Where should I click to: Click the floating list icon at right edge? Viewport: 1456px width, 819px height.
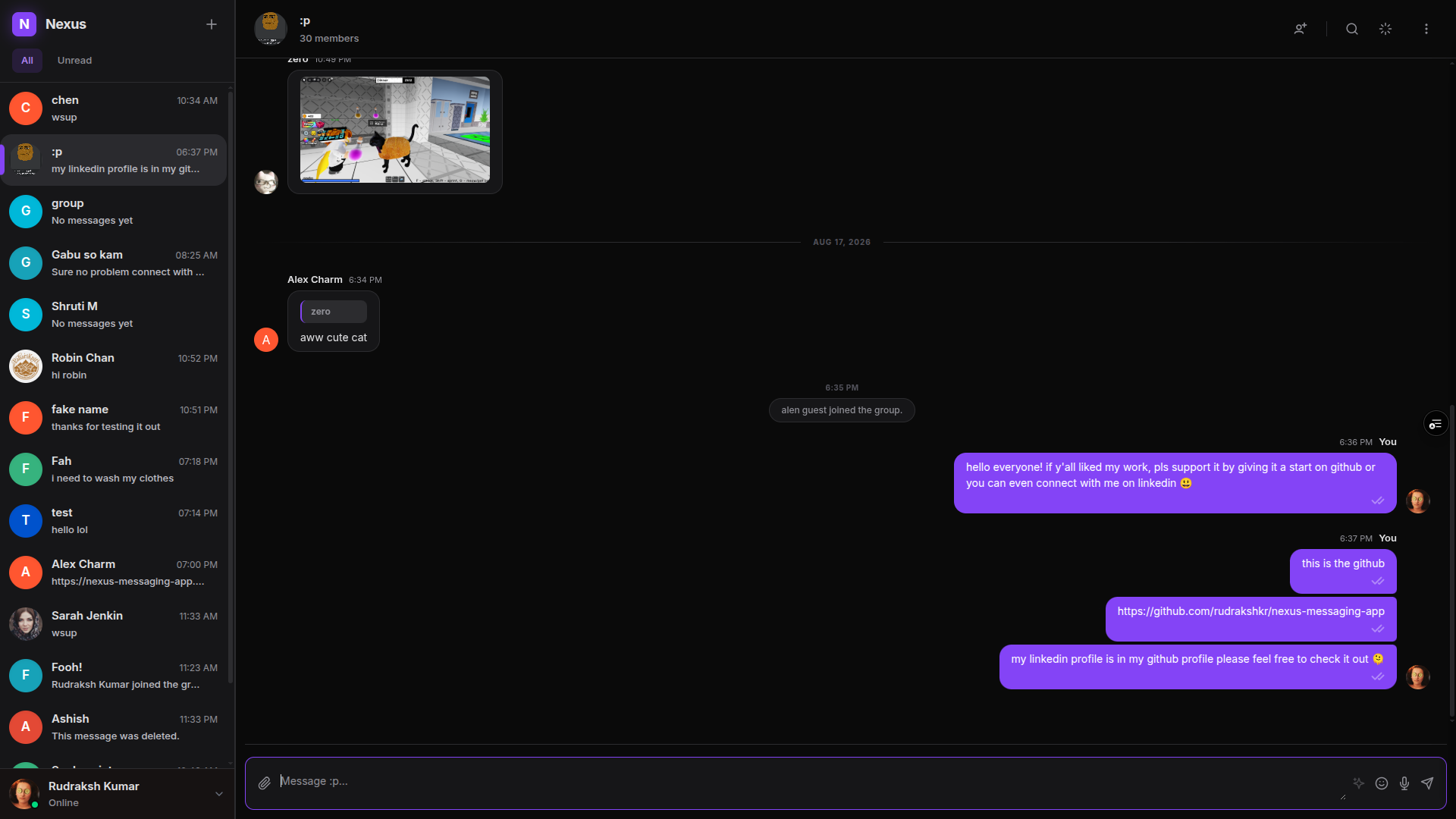(x=1436, y=424)
